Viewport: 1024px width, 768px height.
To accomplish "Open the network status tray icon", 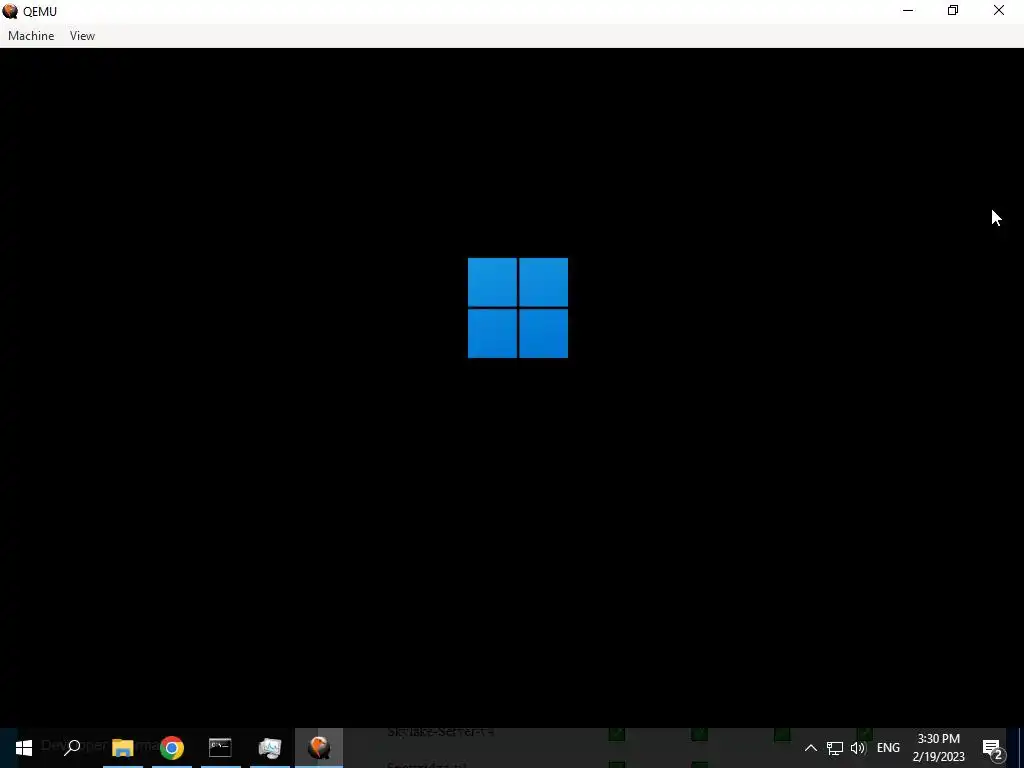I will pos(835,748).
